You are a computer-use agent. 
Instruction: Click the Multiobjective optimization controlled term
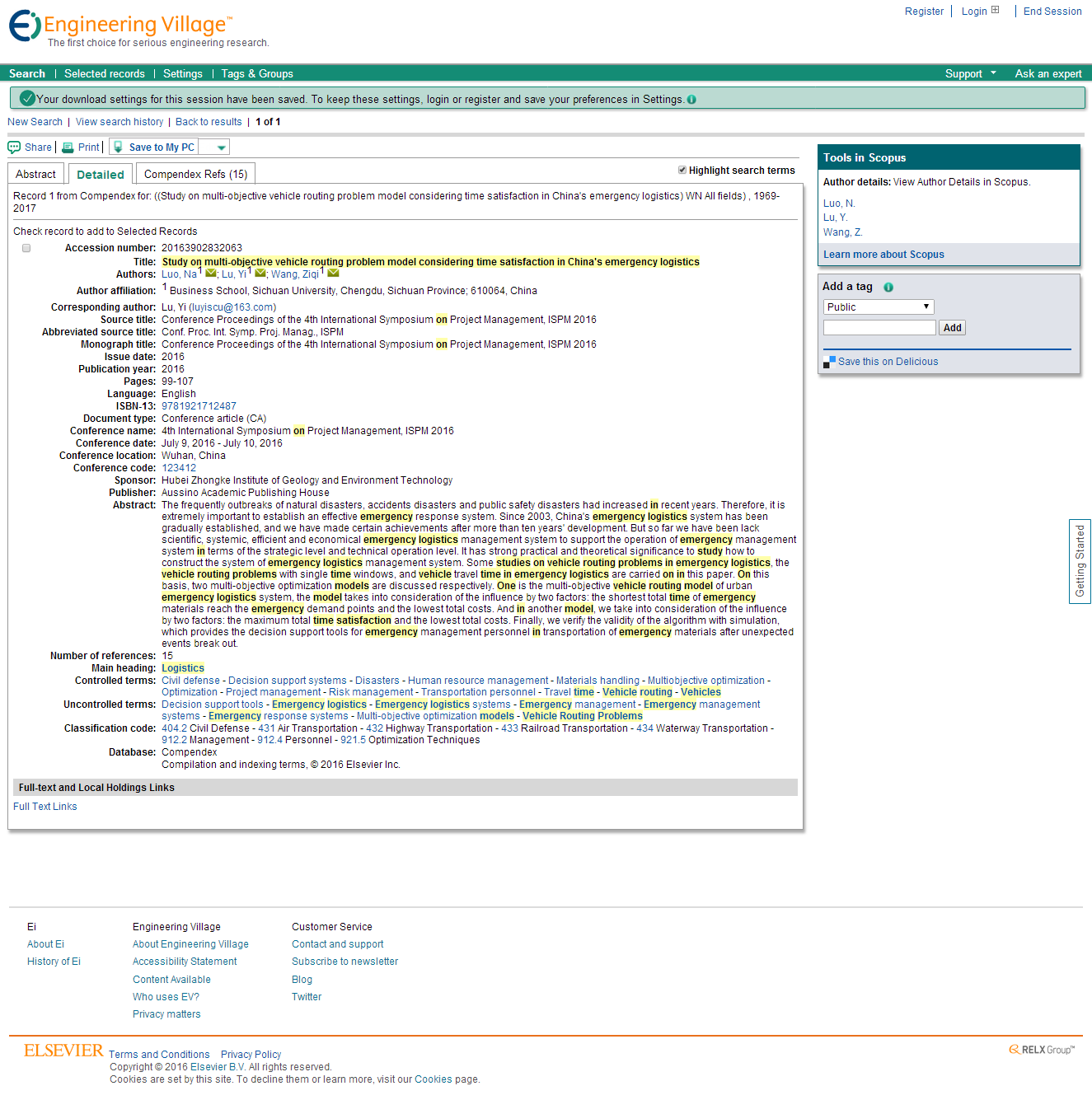tap(706, 681)
